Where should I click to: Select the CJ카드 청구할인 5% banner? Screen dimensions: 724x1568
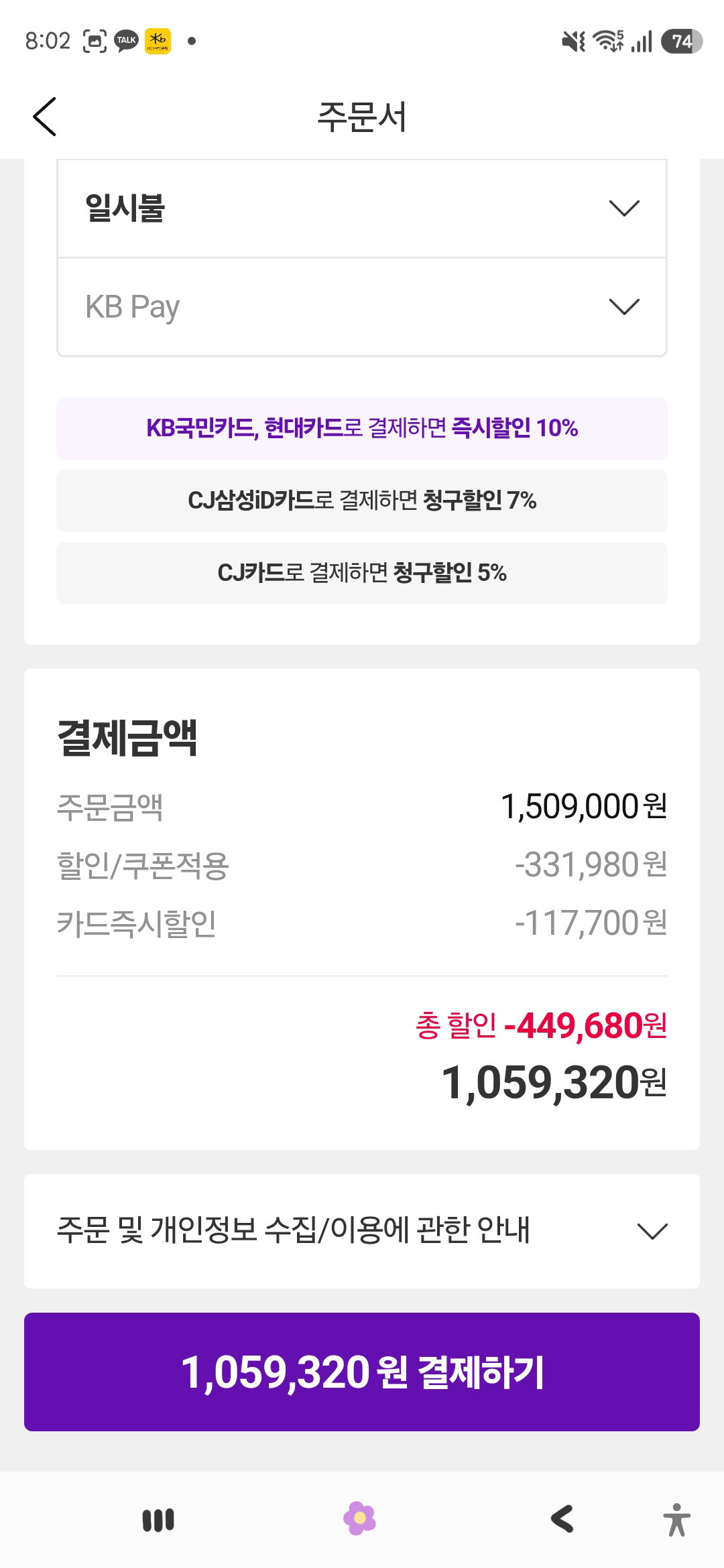click(x=362, y=573)
